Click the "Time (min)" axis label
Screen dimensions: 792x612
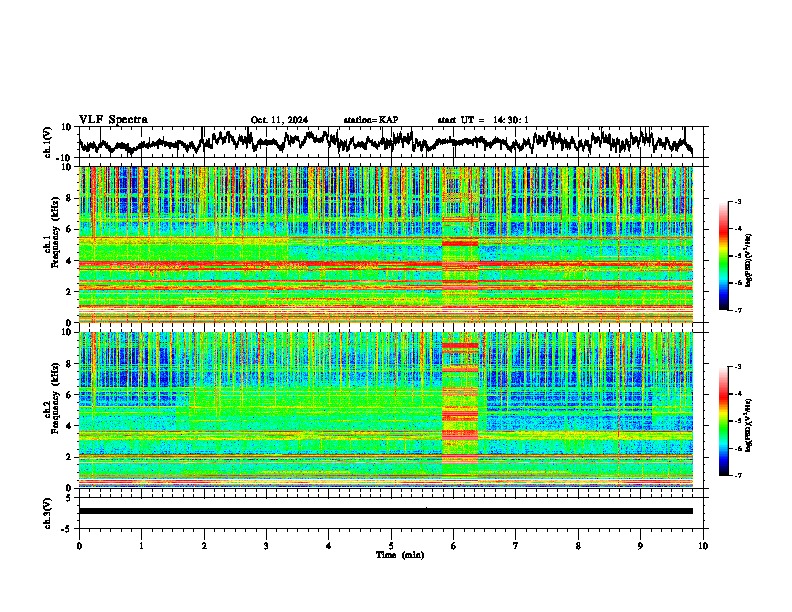(400, 555)
